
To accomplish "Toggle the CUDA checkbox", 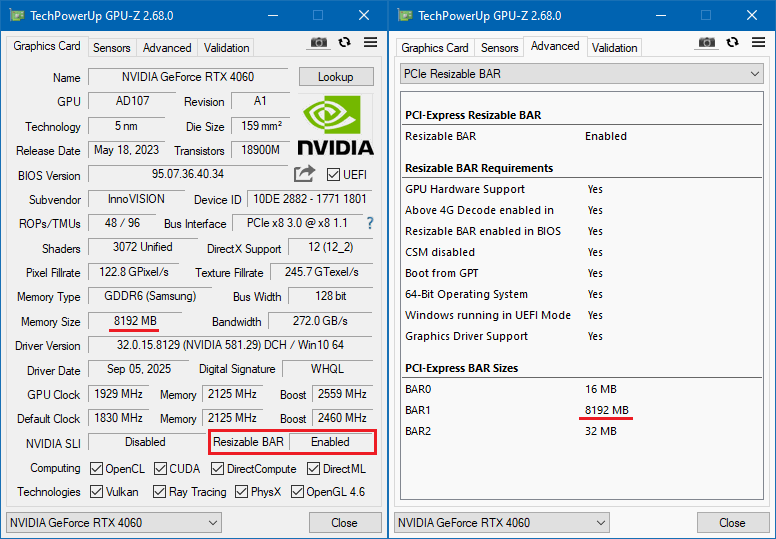I will pyautogui.click(x=160, y=469).
